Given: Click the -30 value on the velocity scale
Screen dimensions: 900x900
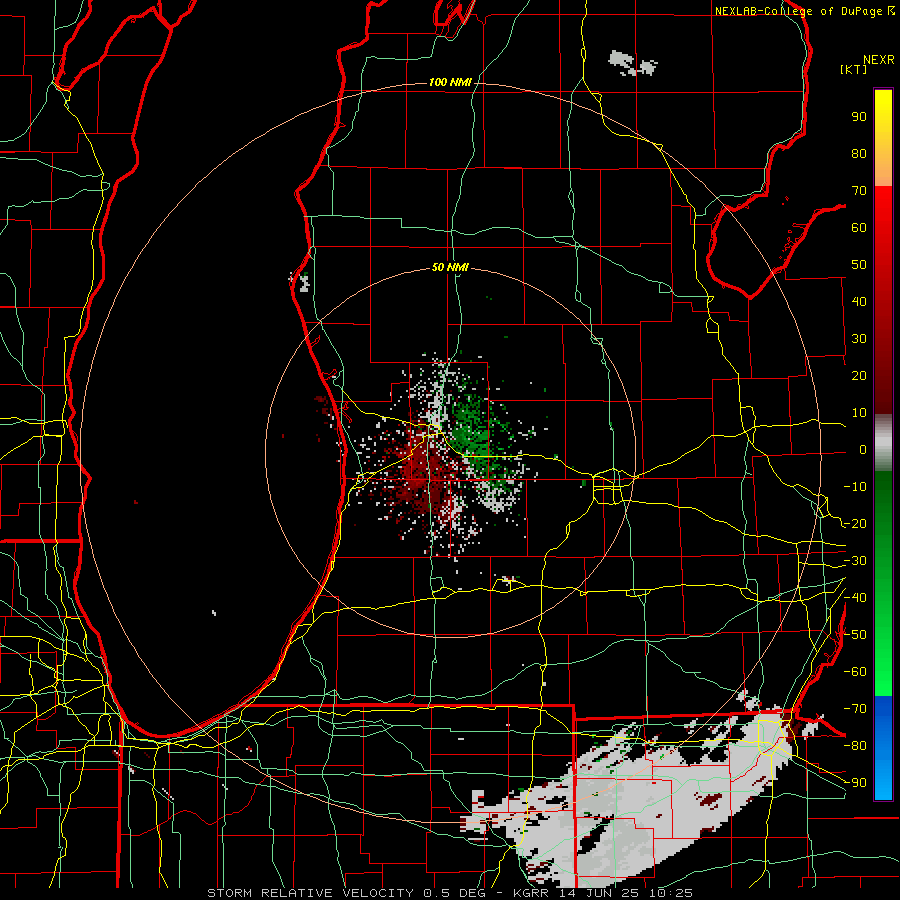Looking at the screenshot, I should (855, 561).
